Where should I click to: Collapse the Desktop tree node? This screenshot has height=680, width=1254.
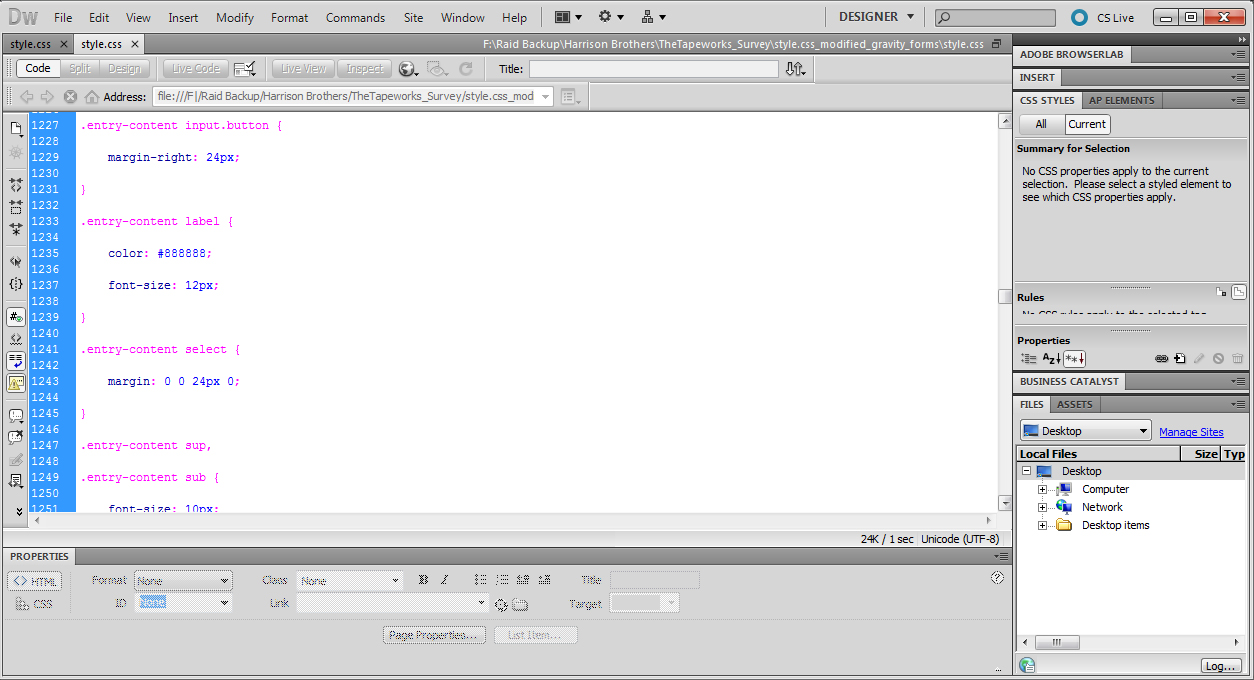(x=1026, y=471)
